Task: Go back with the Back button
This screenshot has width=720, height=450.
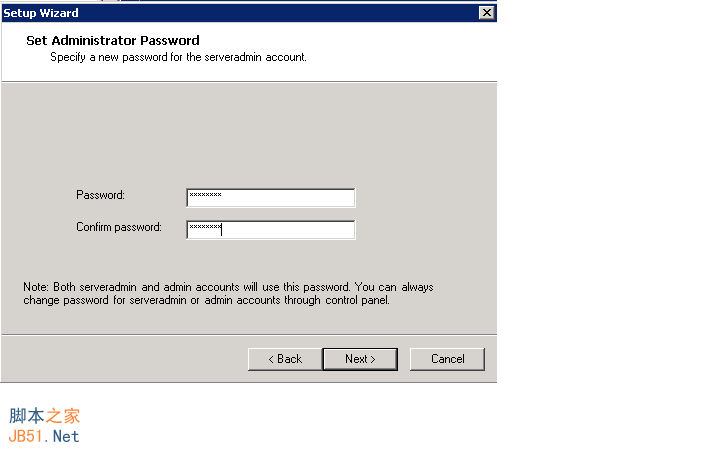Action: coord(284,359)
